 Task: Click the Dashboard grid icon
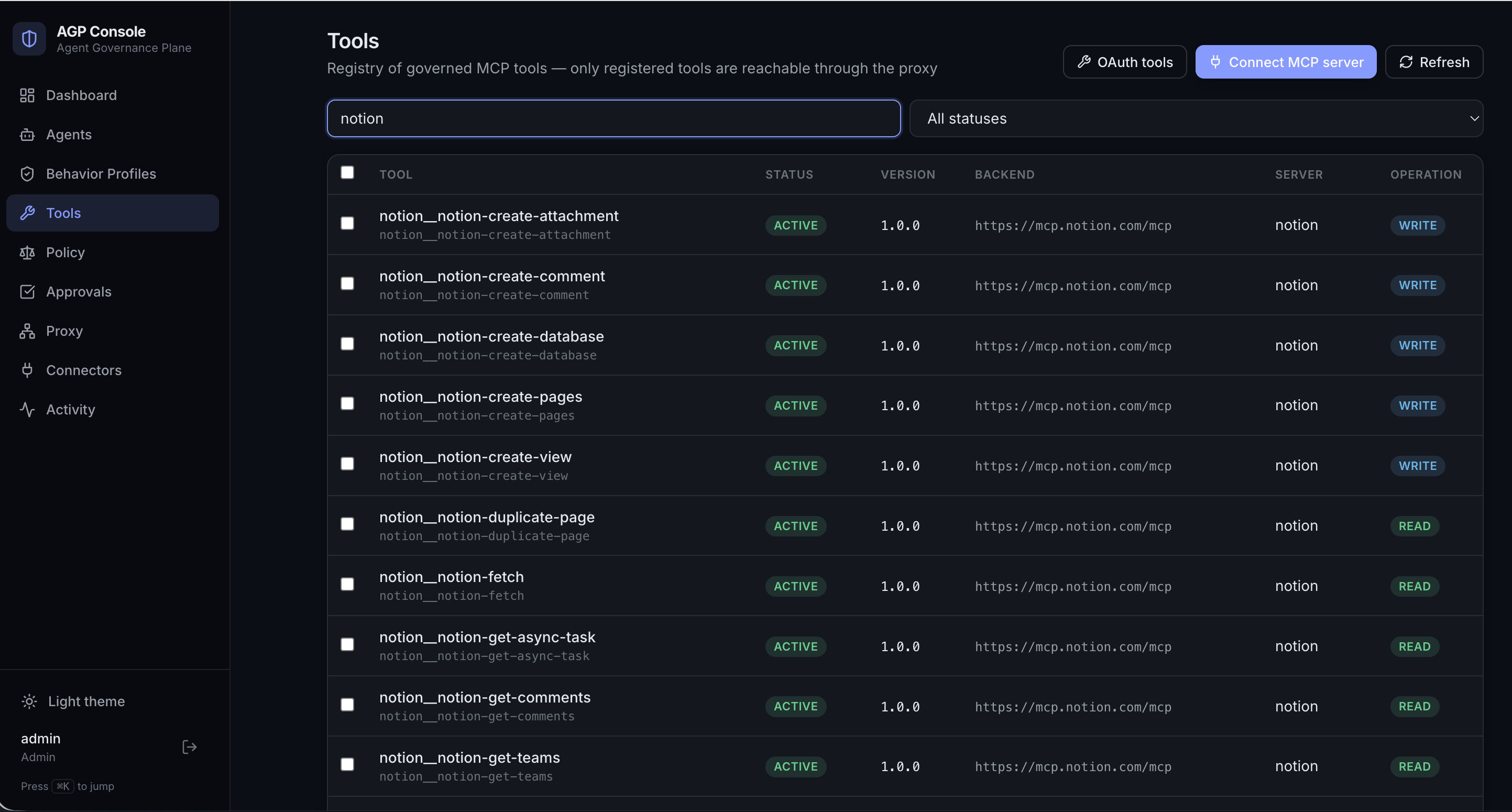[27, 95]
